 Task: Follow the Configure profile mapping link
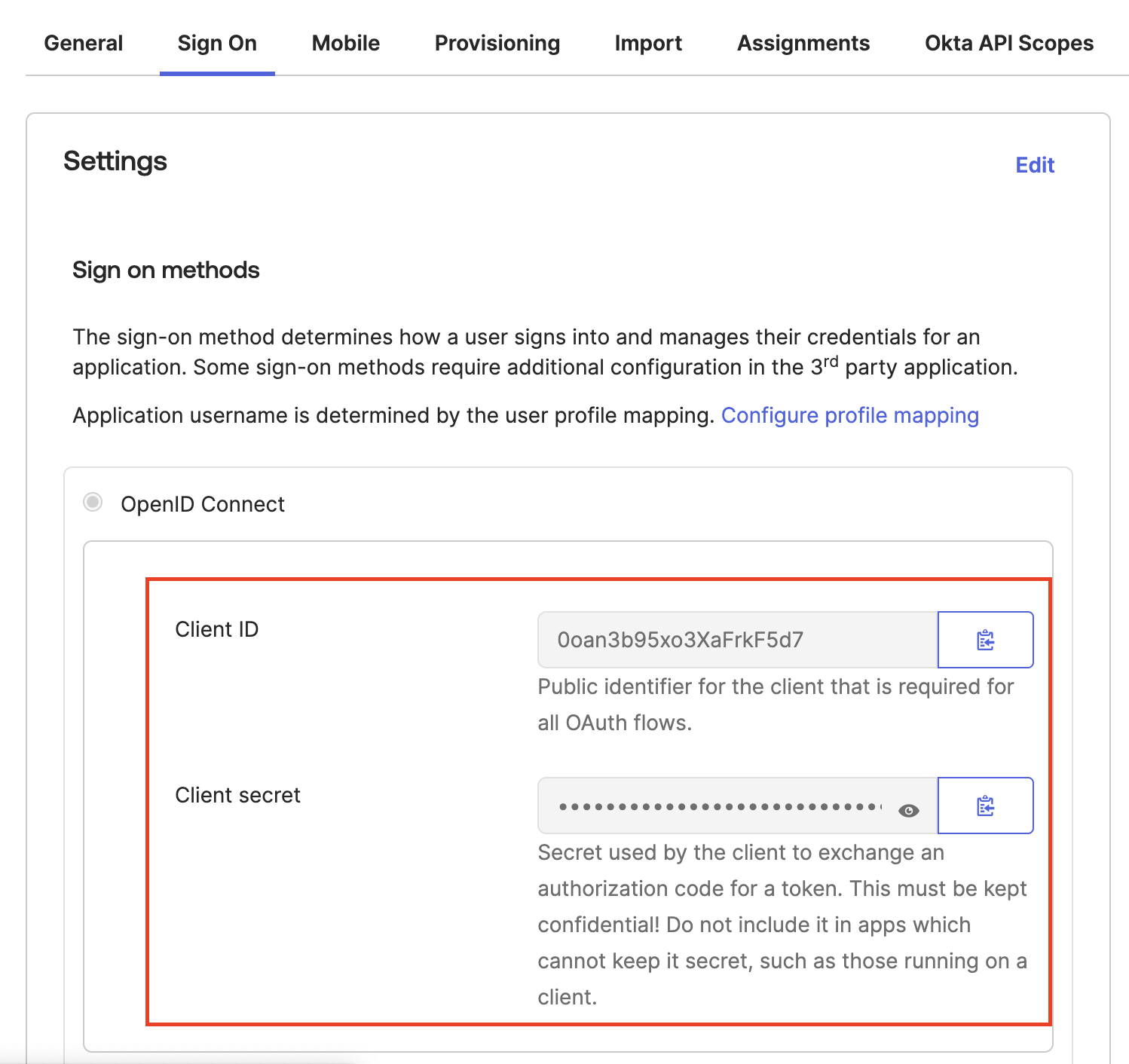click(x=850, y=416)
